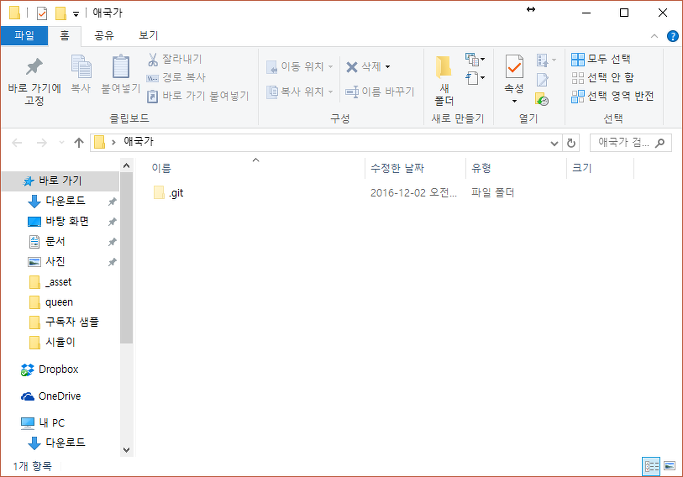The image size is (683, 477).
Task: Switch to large icons view
Action: [669, 466]
